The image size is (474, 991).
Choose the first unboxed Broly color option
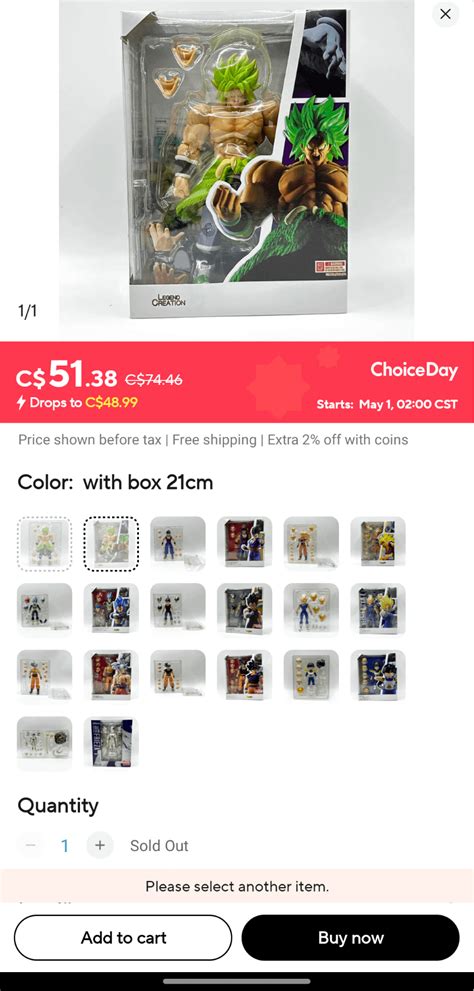[44, 544]
